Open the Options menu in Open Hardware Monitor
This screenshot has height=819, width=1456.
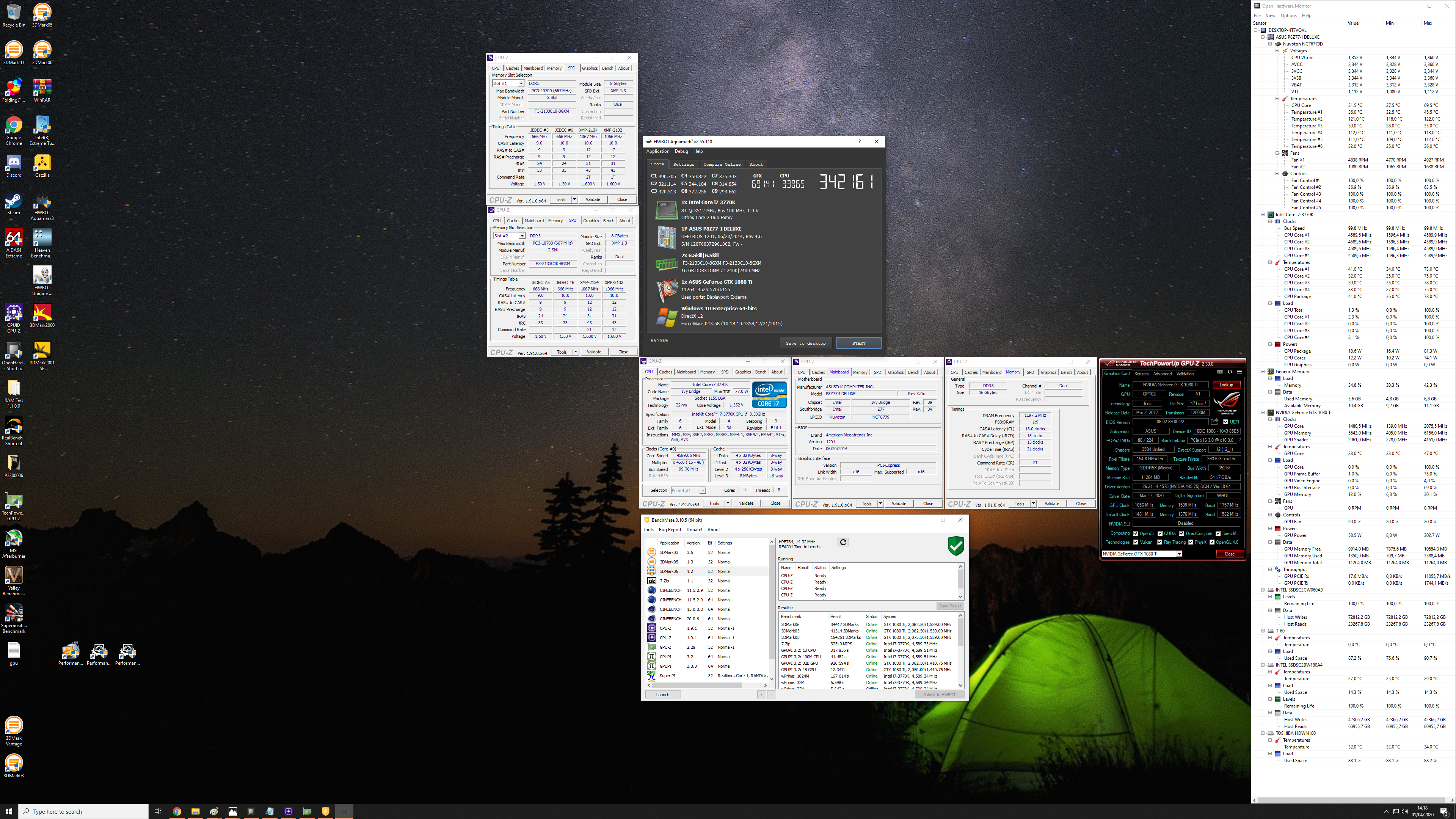click(1288, 15)
